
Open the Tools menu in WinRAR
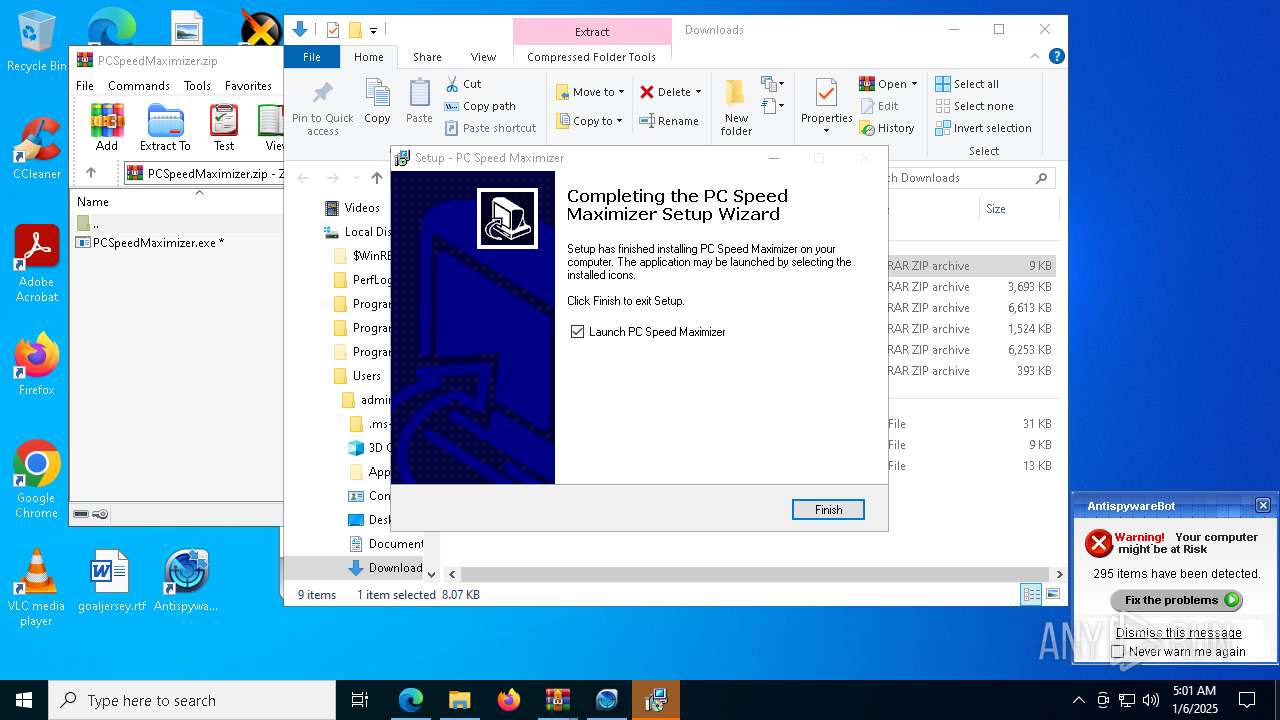(197, 86)
